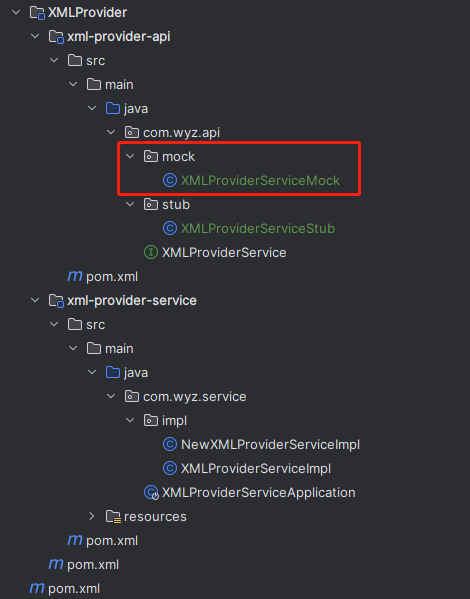This screenshot has width=470, height=599.
Task: Collapse the stub package chevron
Action: [x=130, y=204]
